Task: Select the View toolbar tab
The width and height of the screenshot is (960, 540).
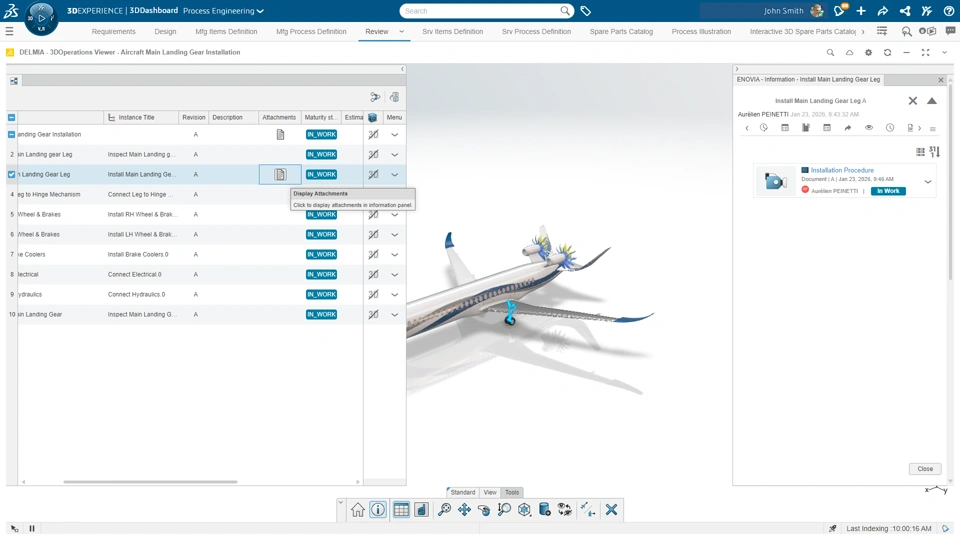Action: (x=490, y=492)
